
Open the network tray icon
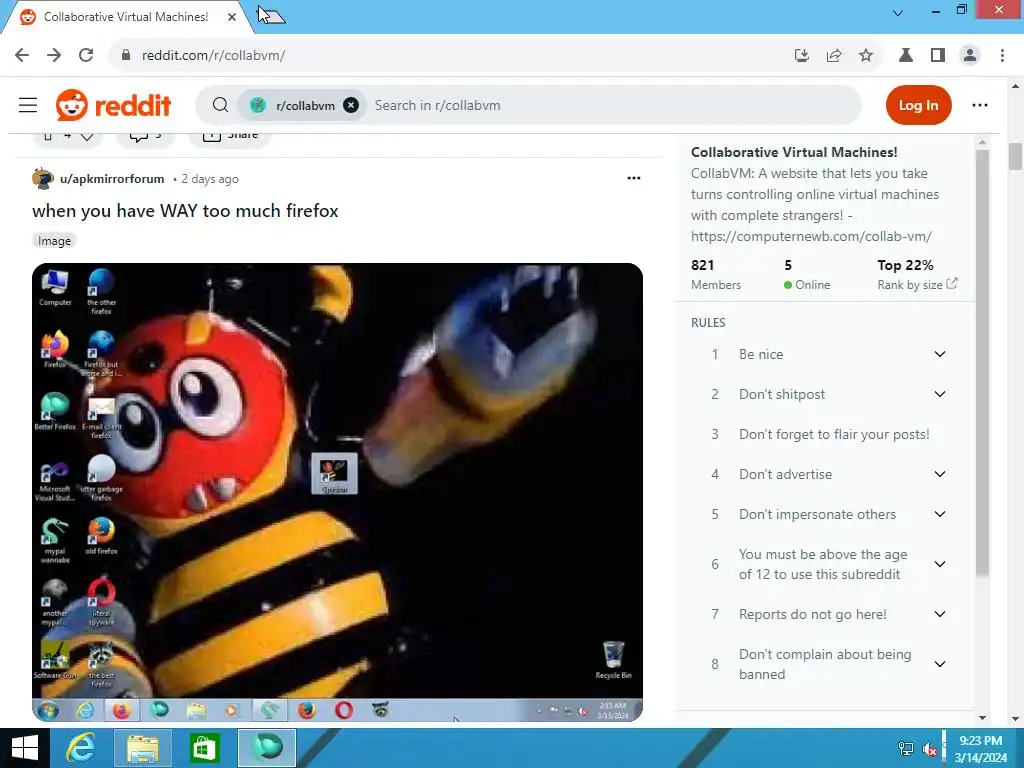[x=906, y=749]
